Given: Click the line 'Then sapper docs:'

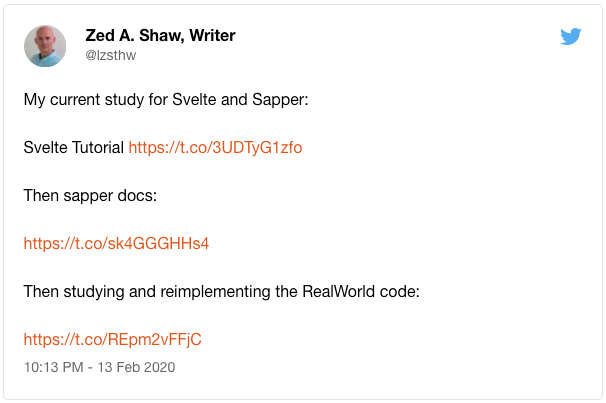Looking at the screenshot, I should click(x=90, y=196).
